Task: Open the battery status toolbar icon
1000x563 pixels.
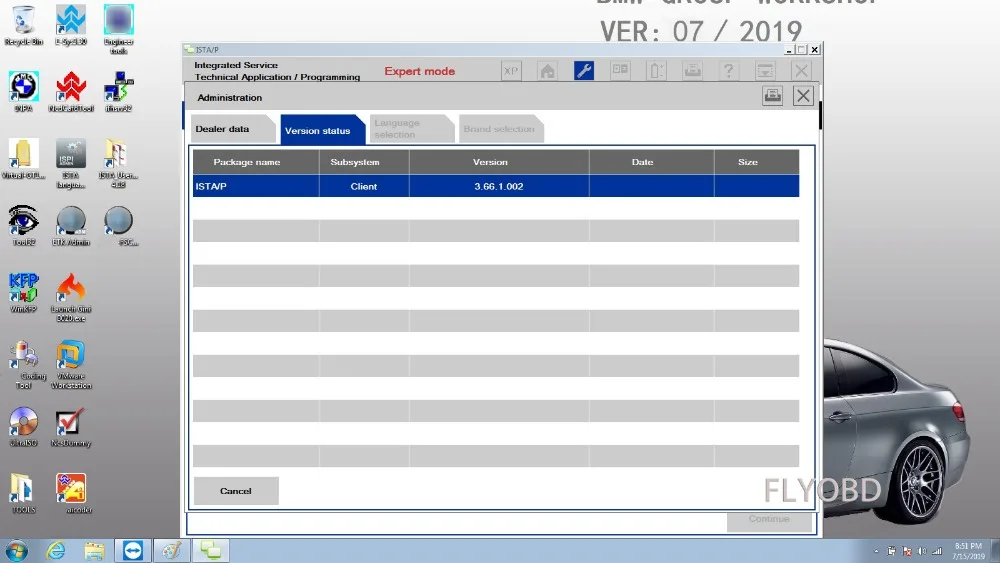Action: (x=656, y=71)
